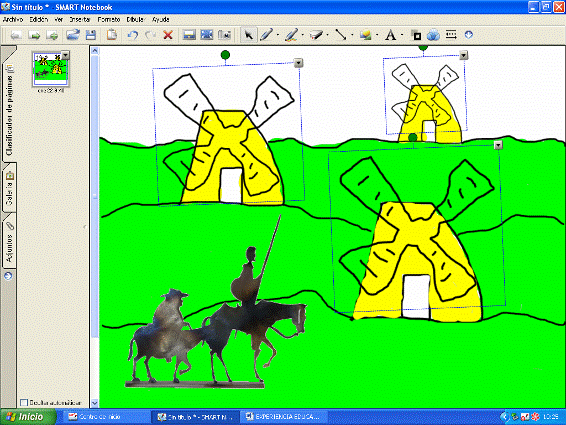Screen dimensions: 566x425
Task: Open small top-right windmill menu arrow
Action: [463, 55]
